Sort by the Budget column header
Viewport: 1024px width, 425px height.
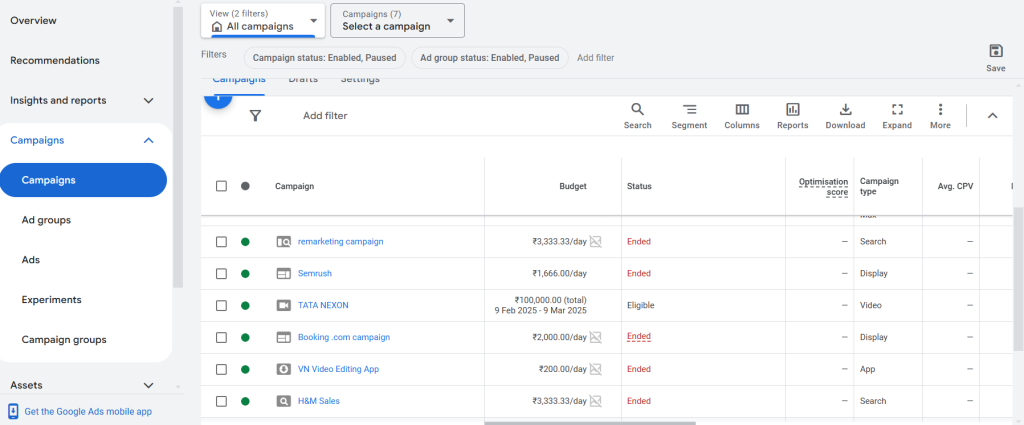[x=573, y=186]
